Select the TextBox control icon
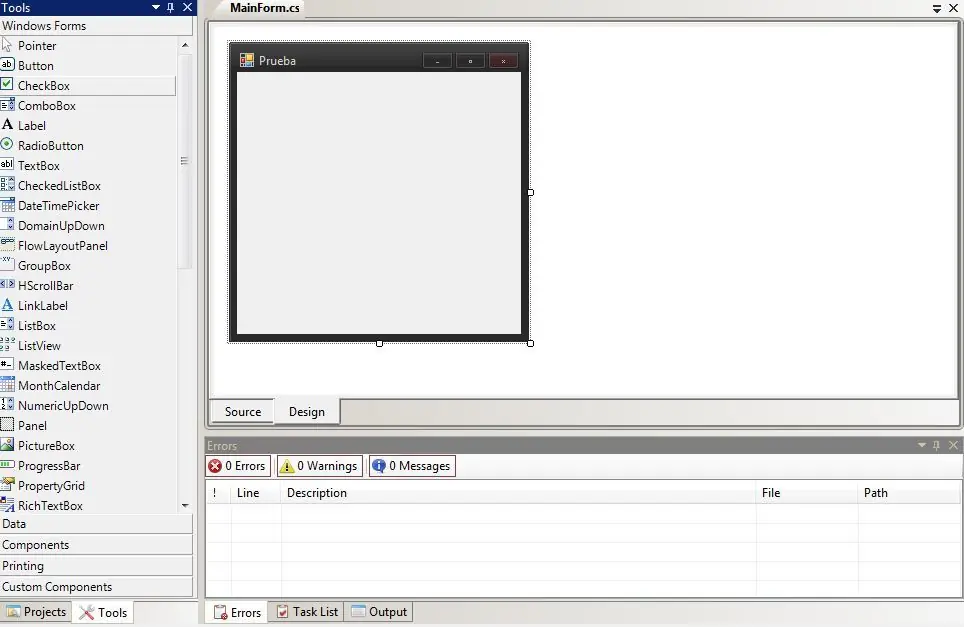Viewport: 964px width, 627px height. (7, 165)
